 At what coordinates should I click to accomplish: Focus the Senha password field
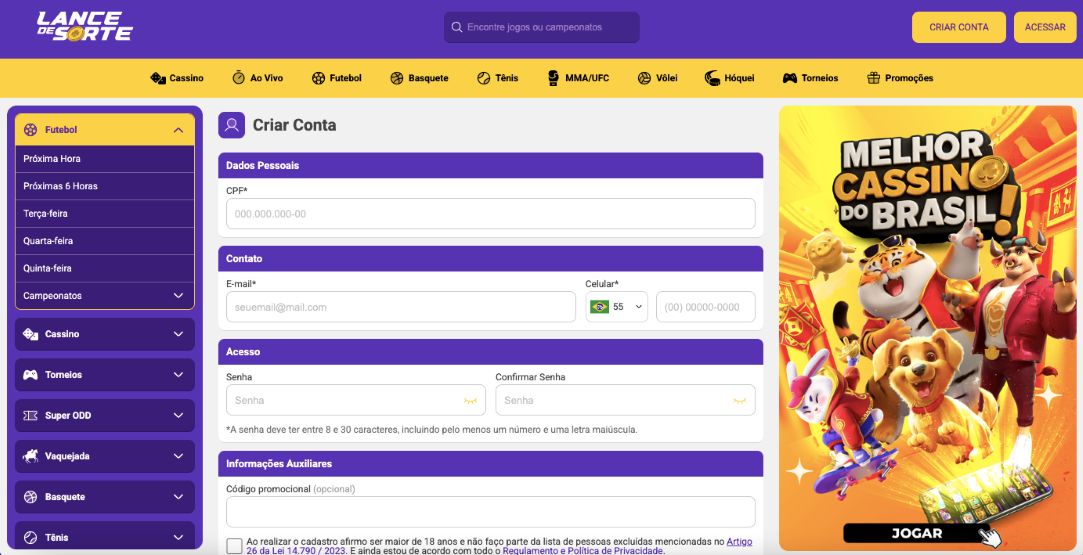click(x=356, y=400)
